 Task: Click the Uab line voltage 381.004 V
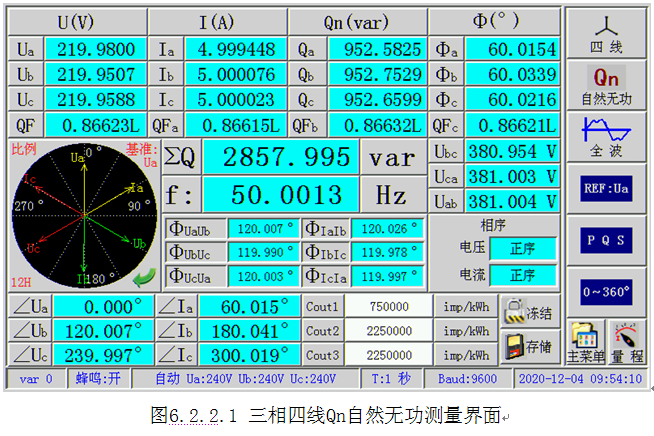(x=512, y=202)
